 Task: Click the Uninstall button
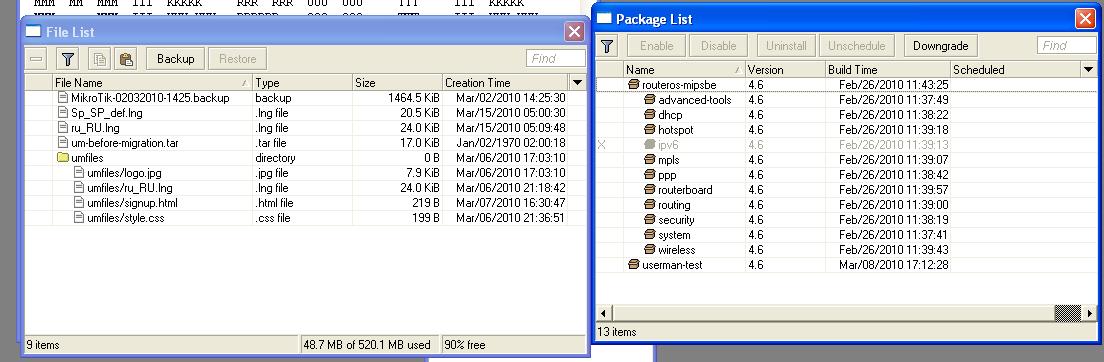(x=786, y=46)
